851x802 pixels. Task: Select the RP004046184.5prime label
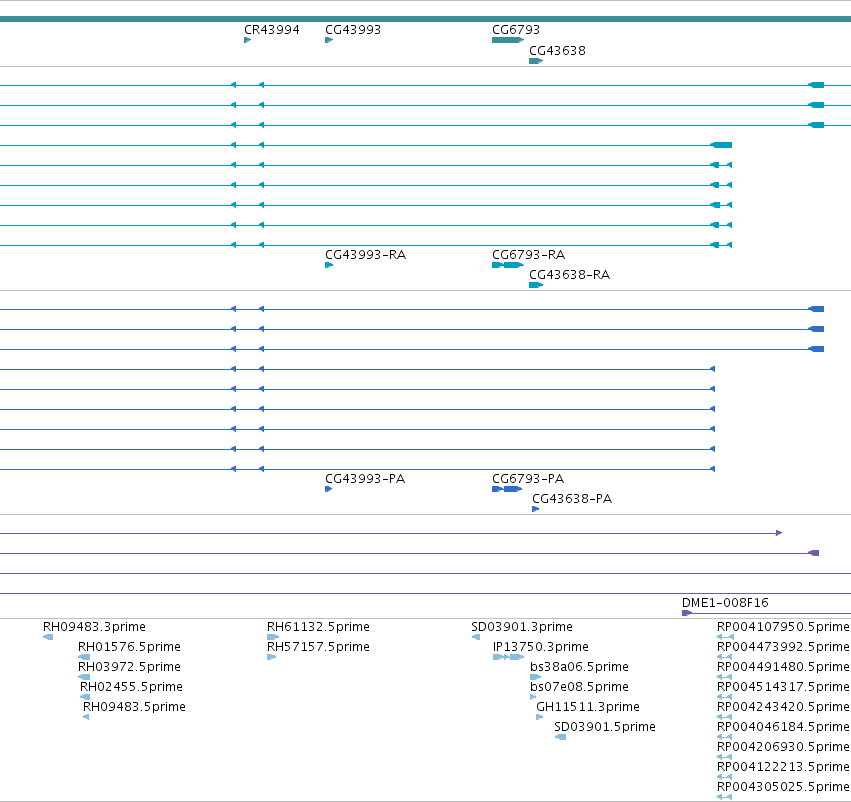point(783,727)
